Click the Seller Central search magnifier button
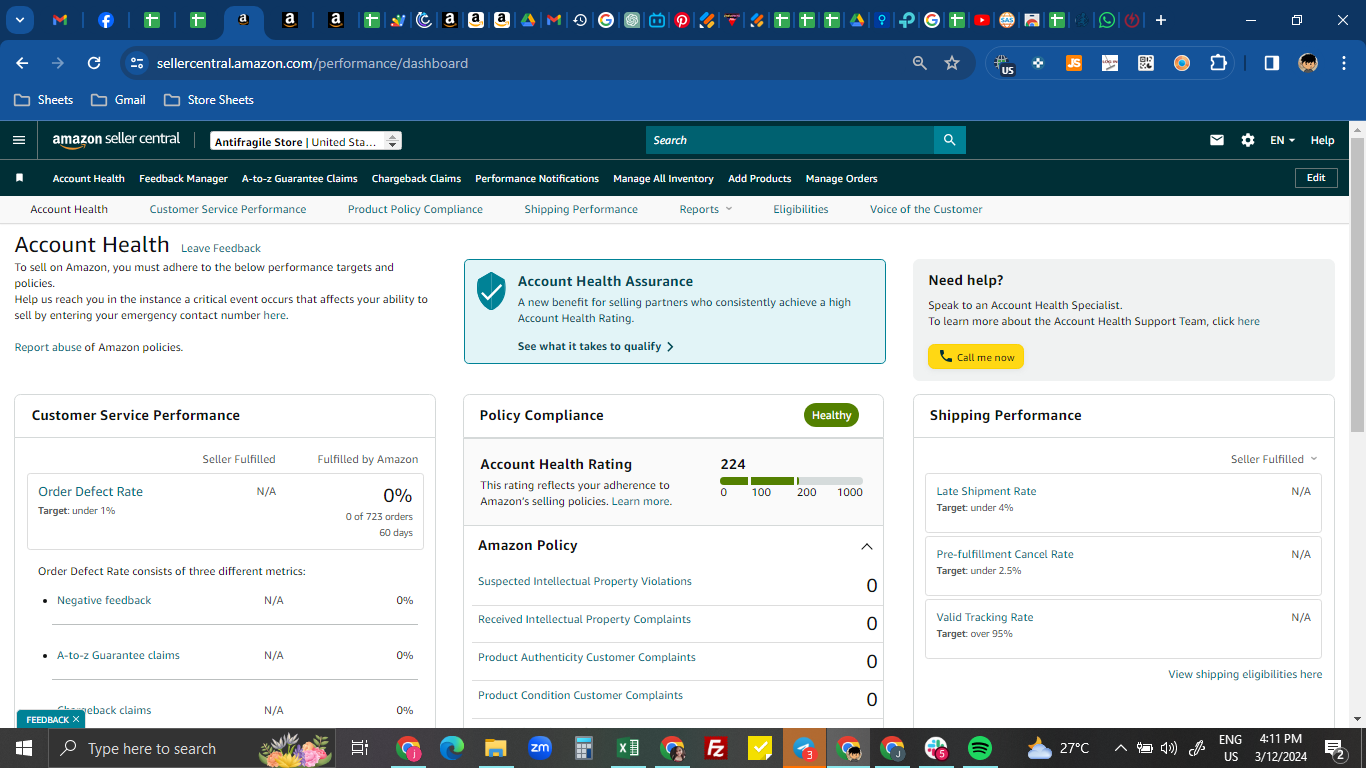 (949, 140)
